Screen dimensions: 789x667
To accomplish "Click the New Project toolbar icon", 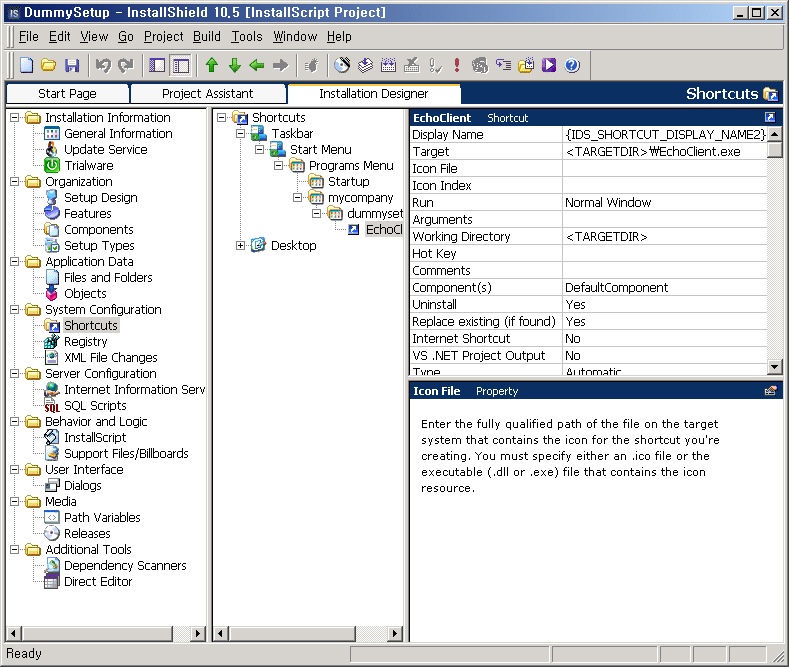I will 26,65.
